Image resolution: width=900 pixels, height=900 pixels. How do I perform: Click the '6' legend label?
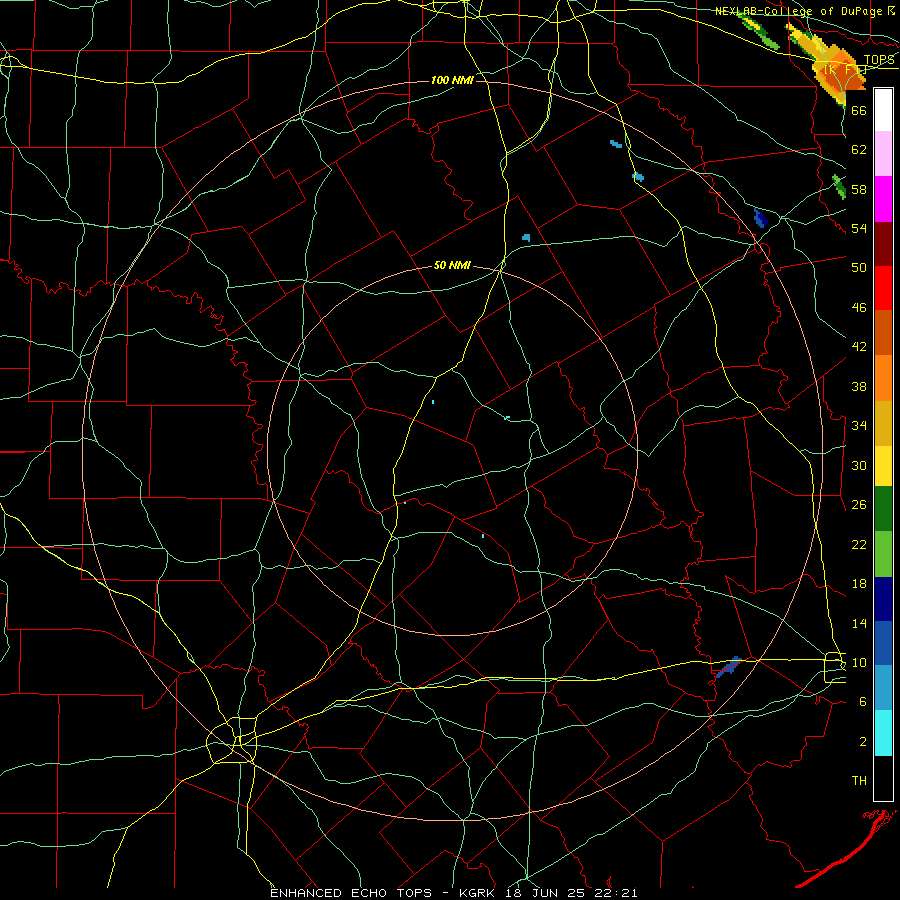pyautogui.click(x=863, y=702)
